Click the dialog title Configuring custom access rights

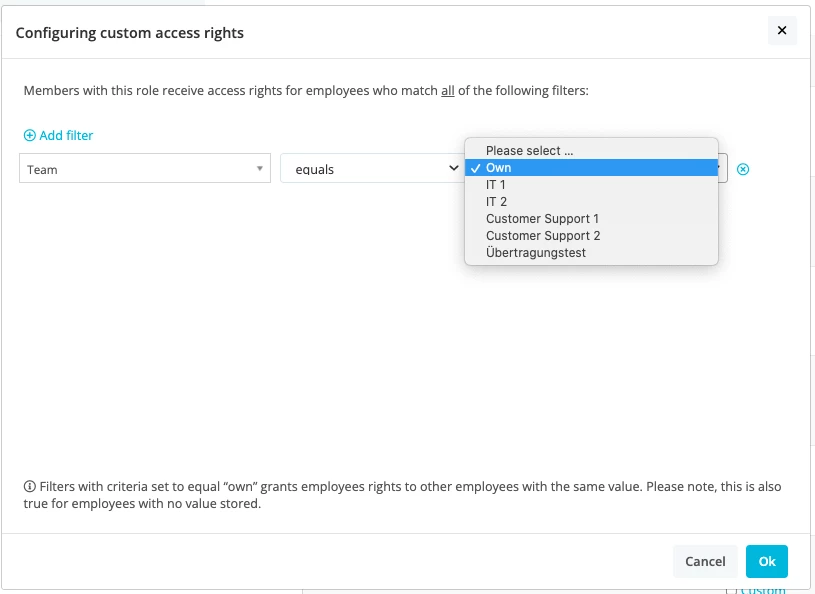coord(129,33)
